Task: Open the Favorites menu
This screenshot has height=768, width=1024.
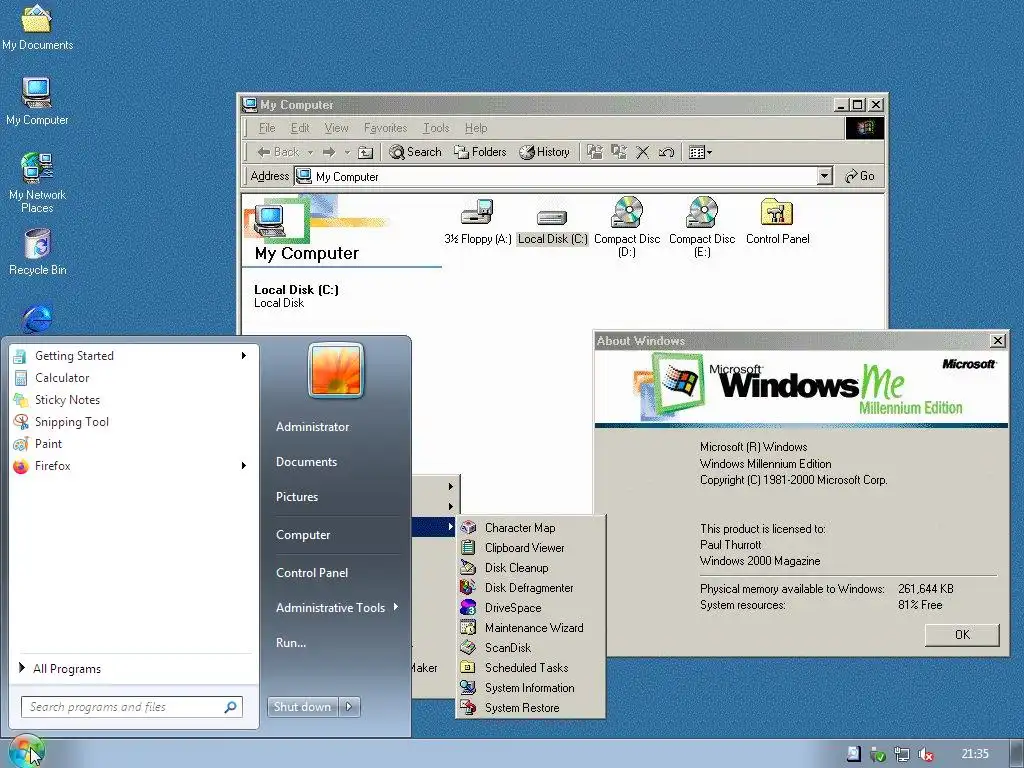Action: 385,128
